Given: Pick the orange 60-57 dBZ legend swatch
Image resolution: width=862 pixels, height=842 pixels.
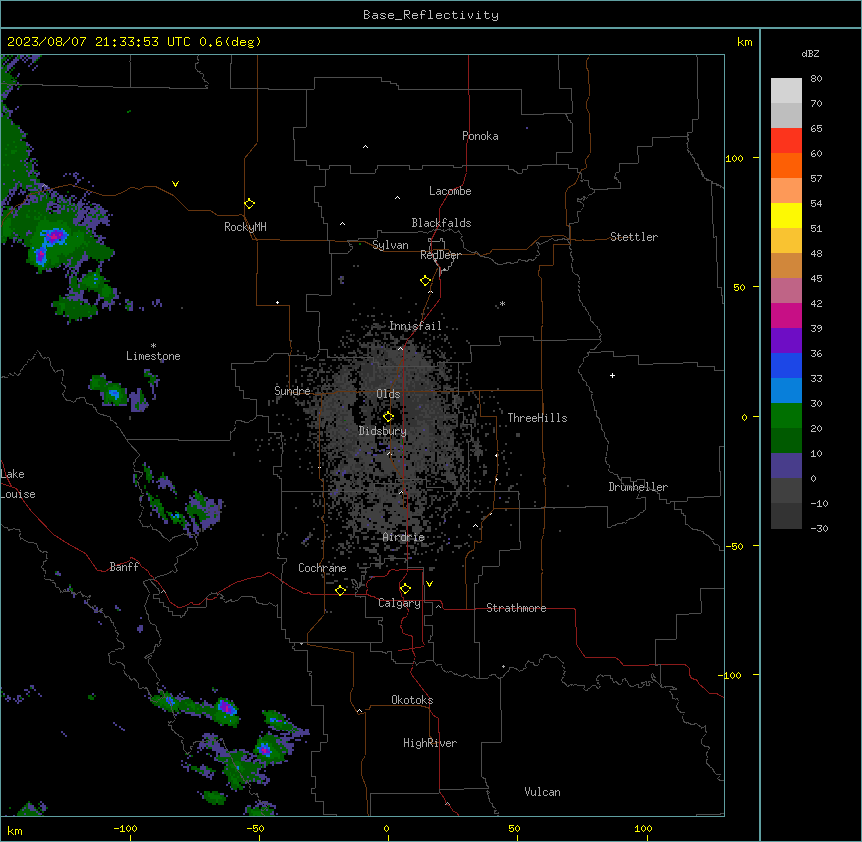Looking at the screenshot, I should tap(786, 165).
